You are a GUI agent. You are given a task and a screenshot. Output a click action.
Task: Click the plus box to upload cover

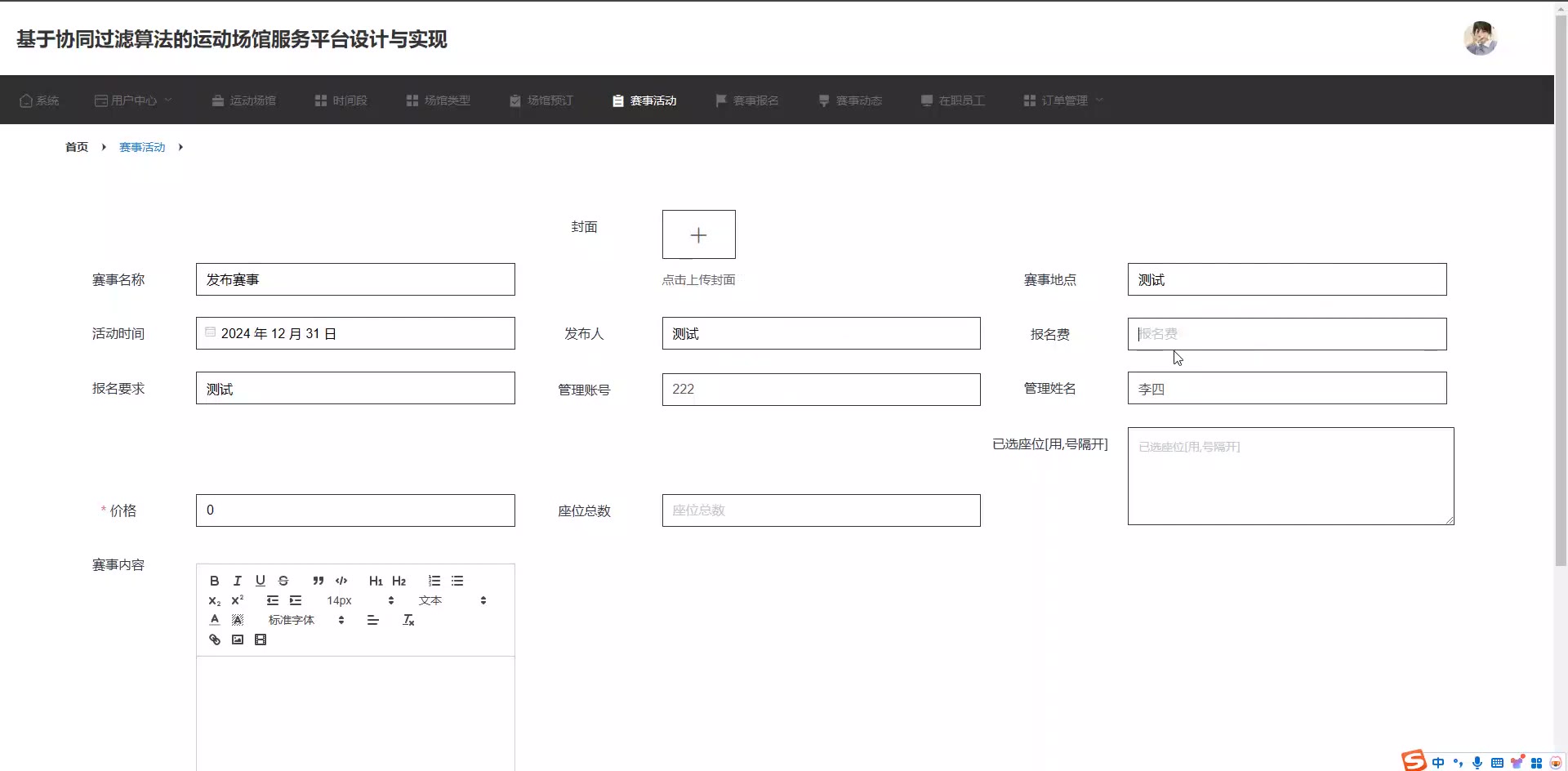[x=698, y=234]
